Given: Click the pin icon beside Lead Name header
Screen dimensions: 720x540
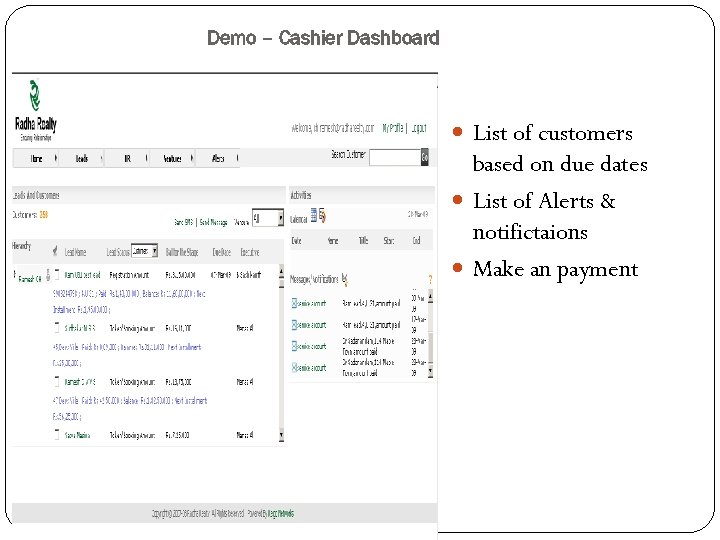Looking at the screenshot, I should pos(55,250).
